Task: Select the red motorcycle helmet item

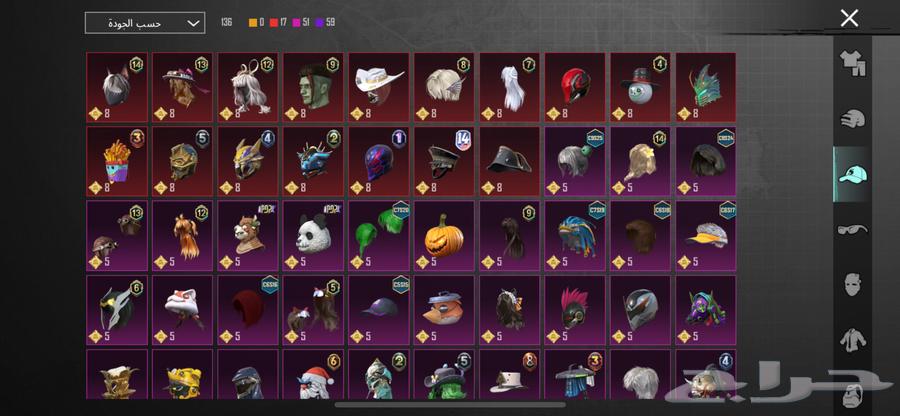Action: [575, 87]
